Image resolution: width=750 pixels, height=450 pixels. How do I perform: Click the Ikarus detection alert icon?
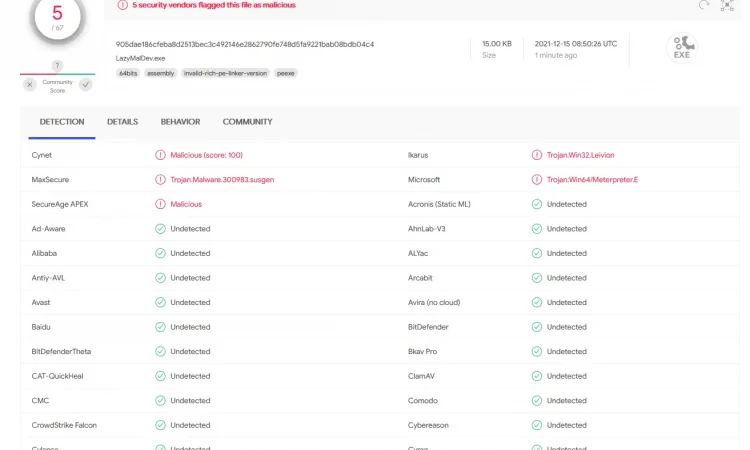click(537, 155)
